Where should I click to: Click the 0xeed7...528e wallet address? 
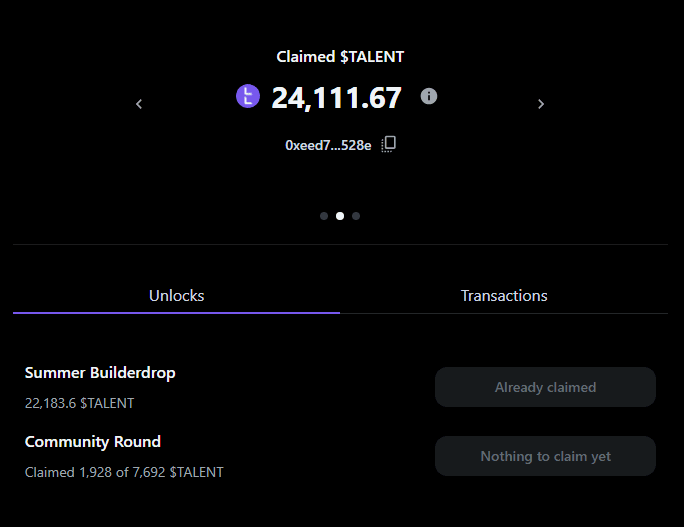pyautogui.click(x=328, y=145)
